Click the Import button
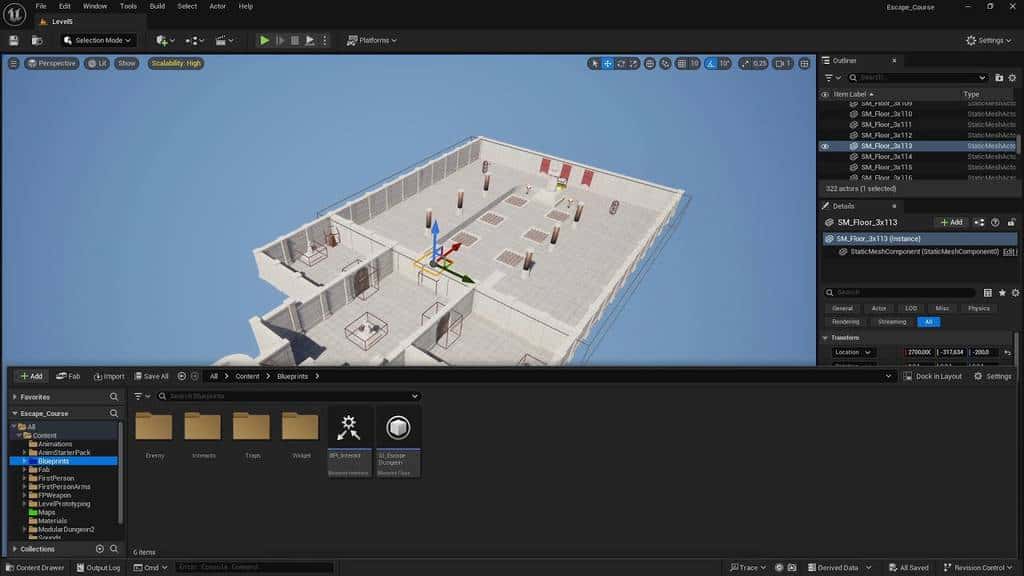Viewport: 1024px width, 576px height. 109,377
